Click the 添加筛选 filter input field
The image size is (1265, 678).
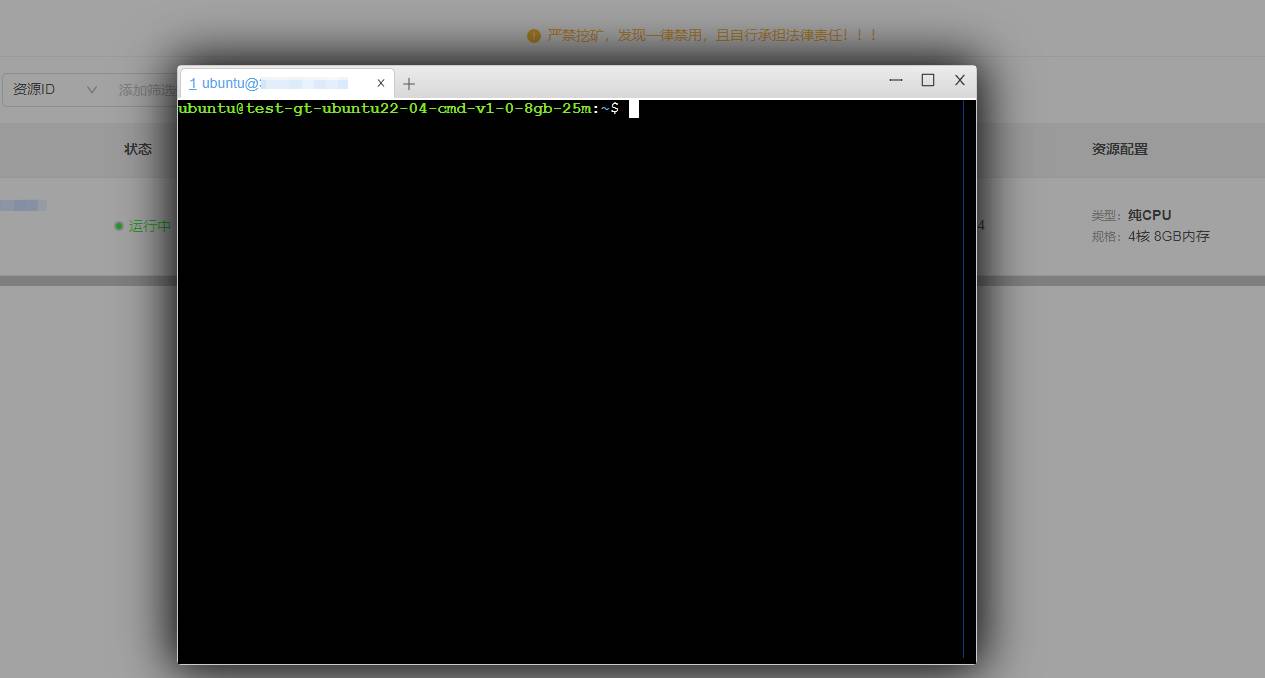tap(146, 89)
